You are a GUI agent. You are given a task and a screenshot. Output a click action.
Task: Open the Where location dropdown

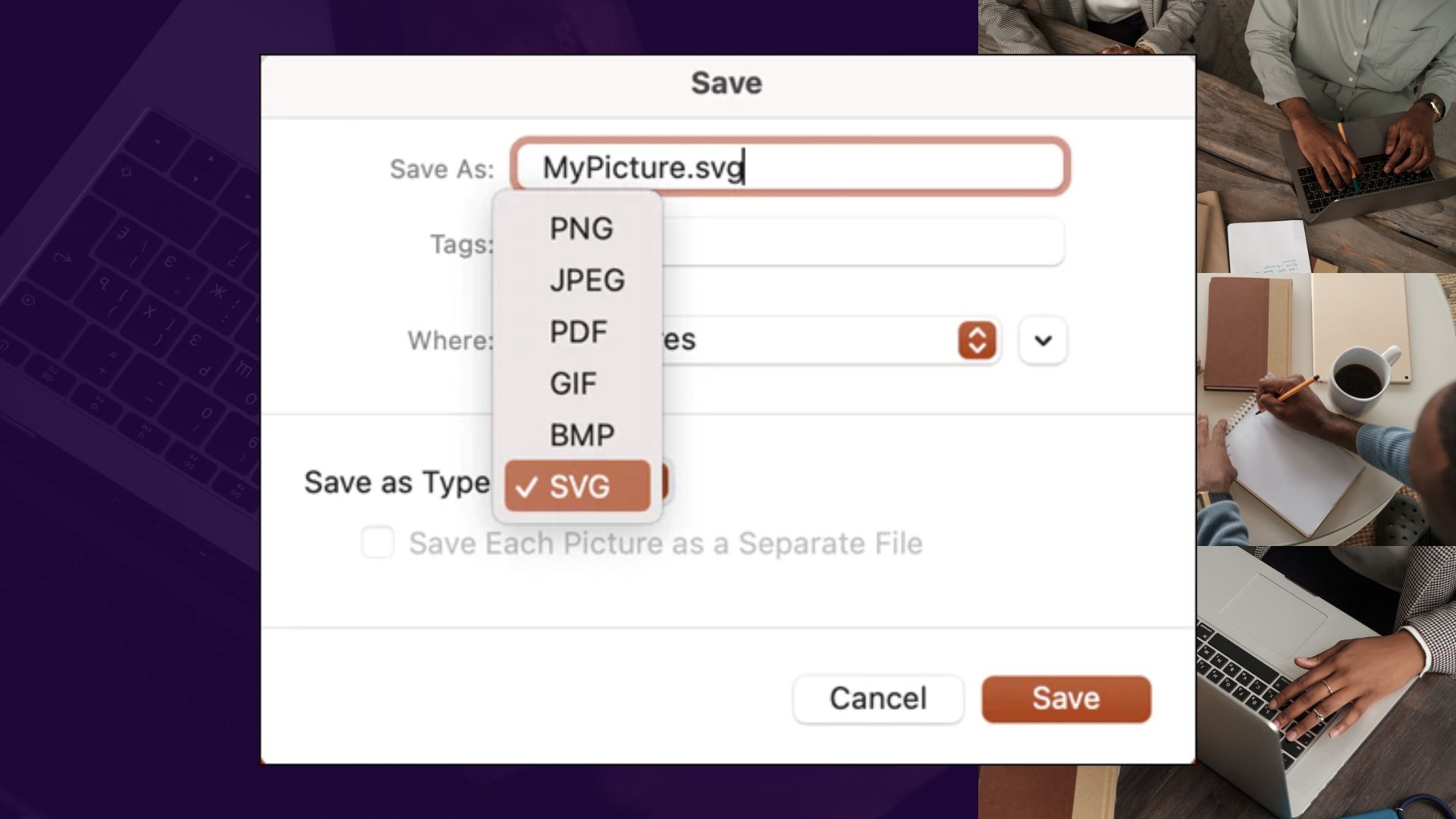coord(830,340)
